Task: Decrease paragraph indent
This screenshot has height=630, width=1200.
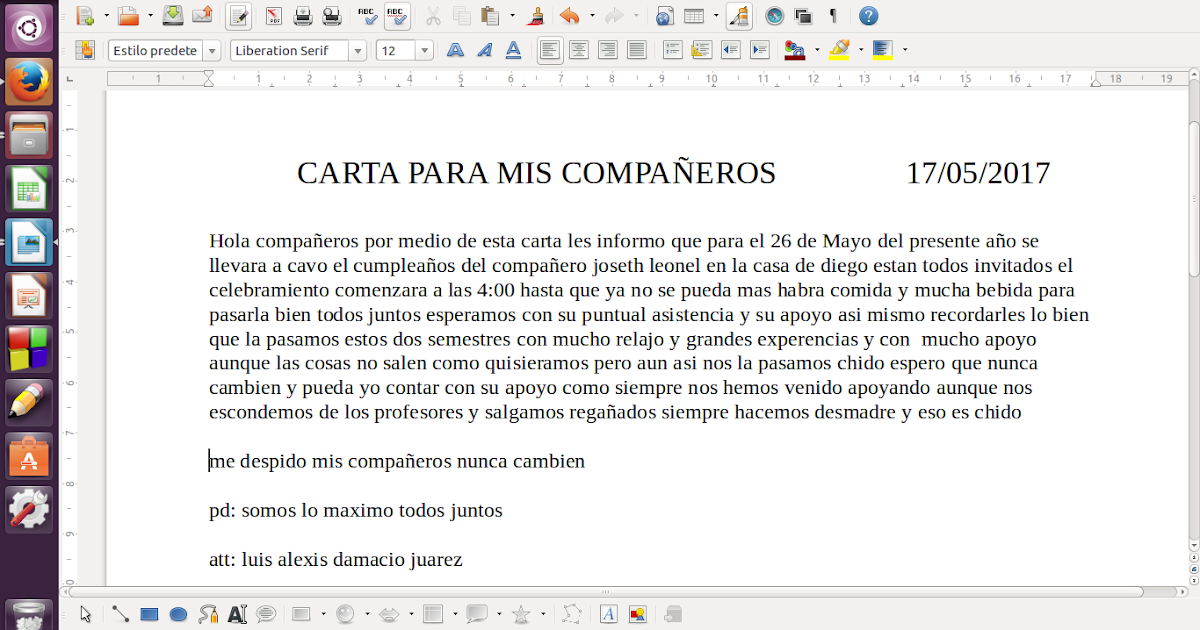Action: click(730, 50)
